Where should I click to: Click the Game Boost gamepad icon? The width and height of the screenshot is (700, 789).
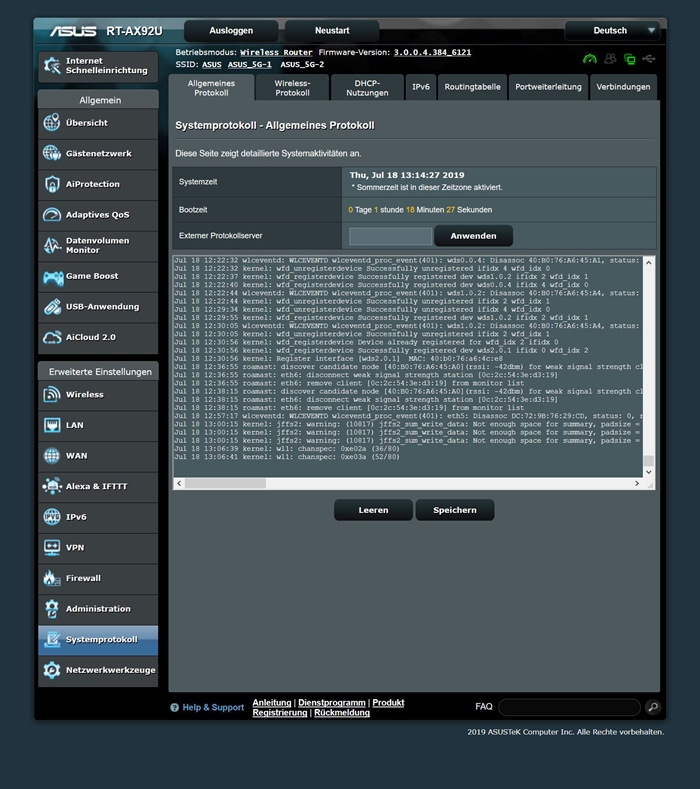tap(52, 276)
